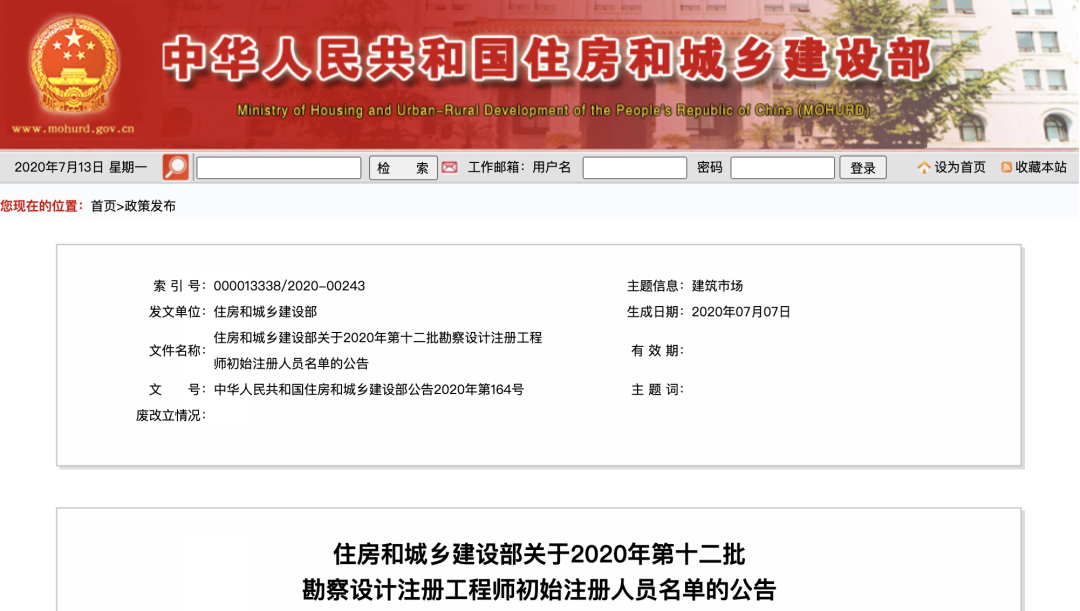This screenshot has height=611, width=1080.
Task: Click the 用户名 username field
Action: coord(635,167)
